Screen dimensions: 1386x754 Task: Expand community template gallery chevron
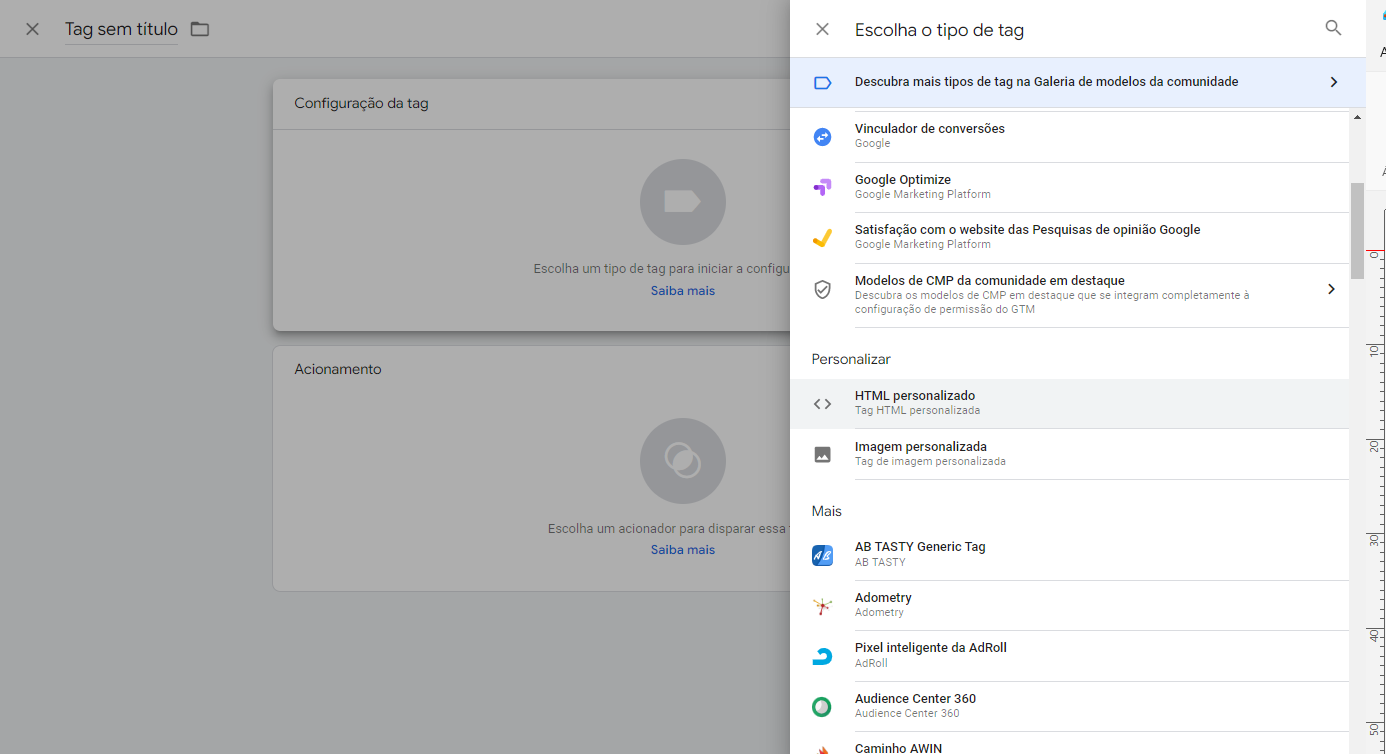click(x=1333, y=82)
